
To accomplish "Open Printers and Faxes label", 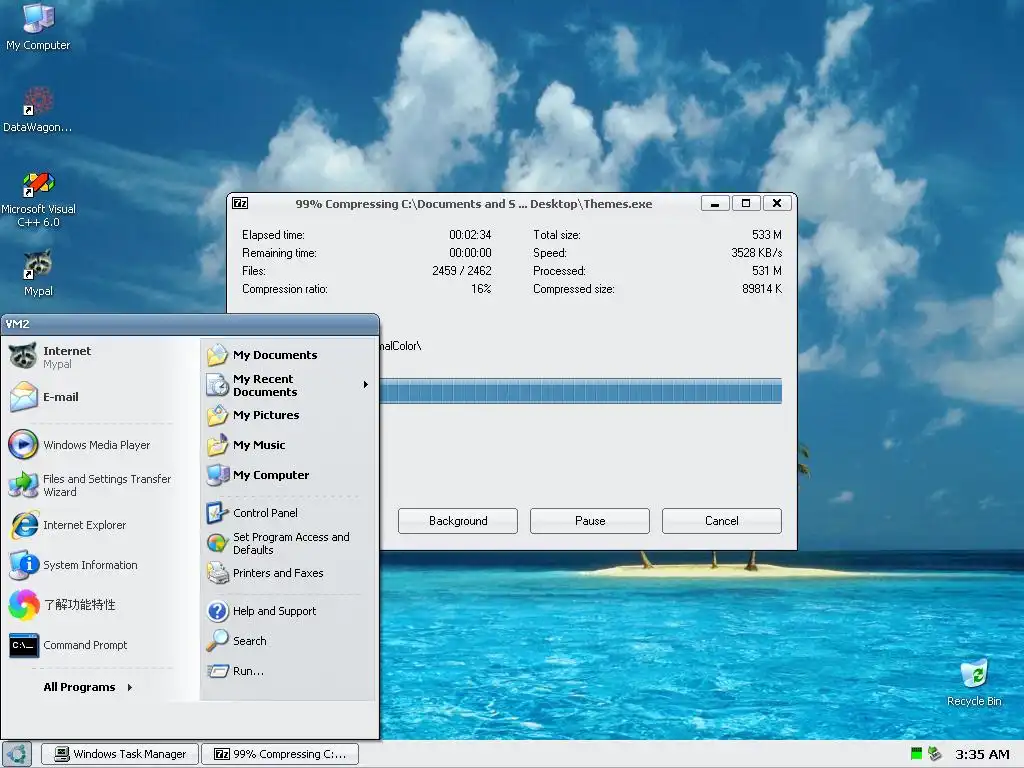I will point(278,573).
